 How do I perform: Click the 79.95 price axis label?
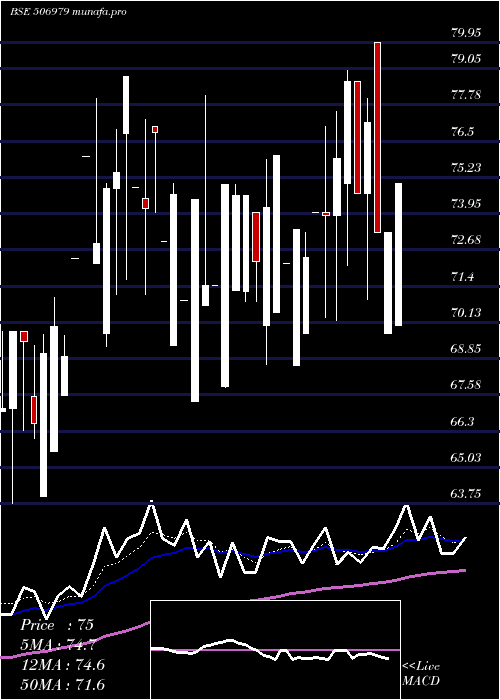[x=466, y=33]
